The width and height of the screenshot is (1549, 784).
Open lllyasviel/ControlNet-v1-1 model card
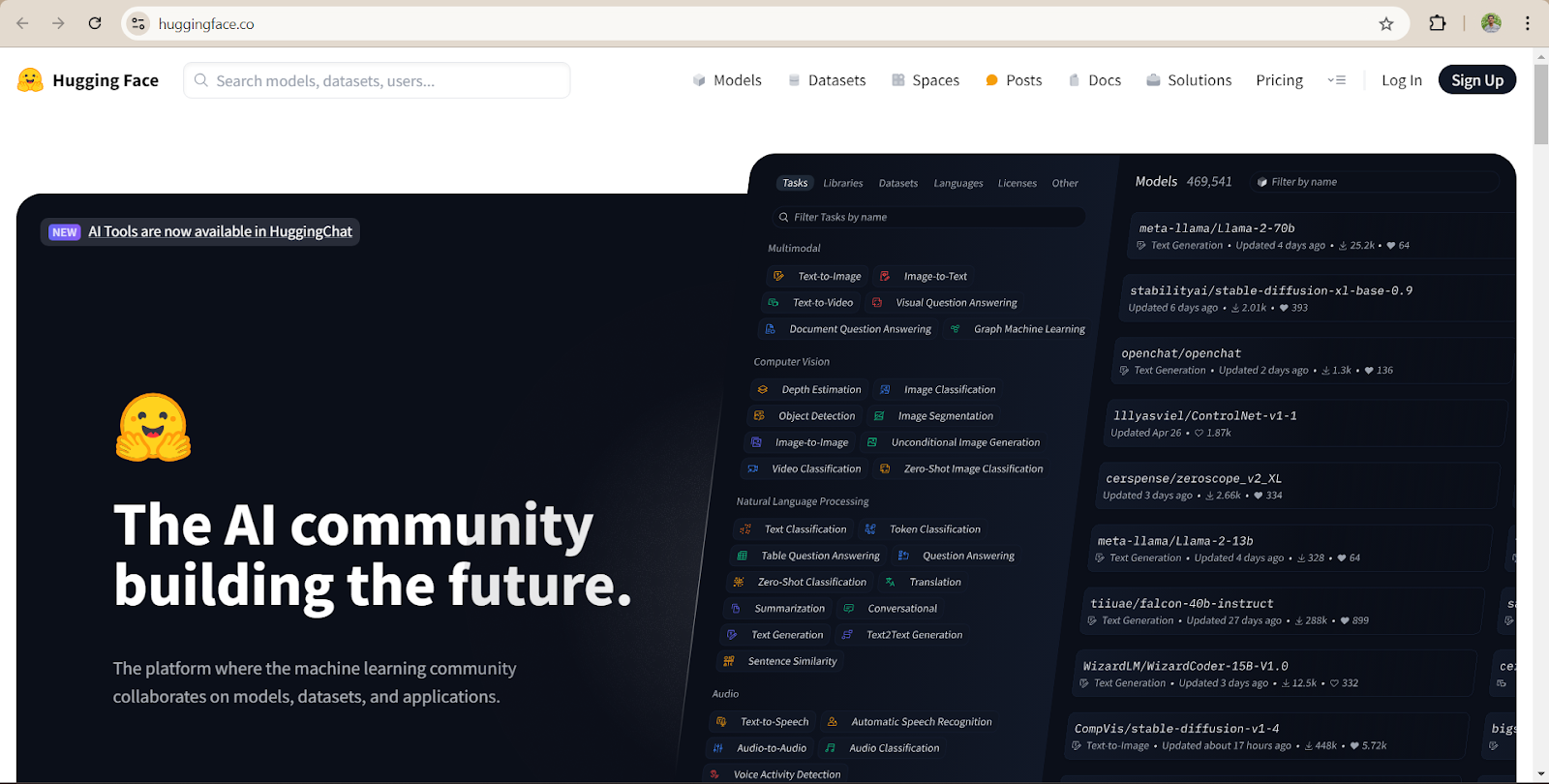tap(1307, 424)
